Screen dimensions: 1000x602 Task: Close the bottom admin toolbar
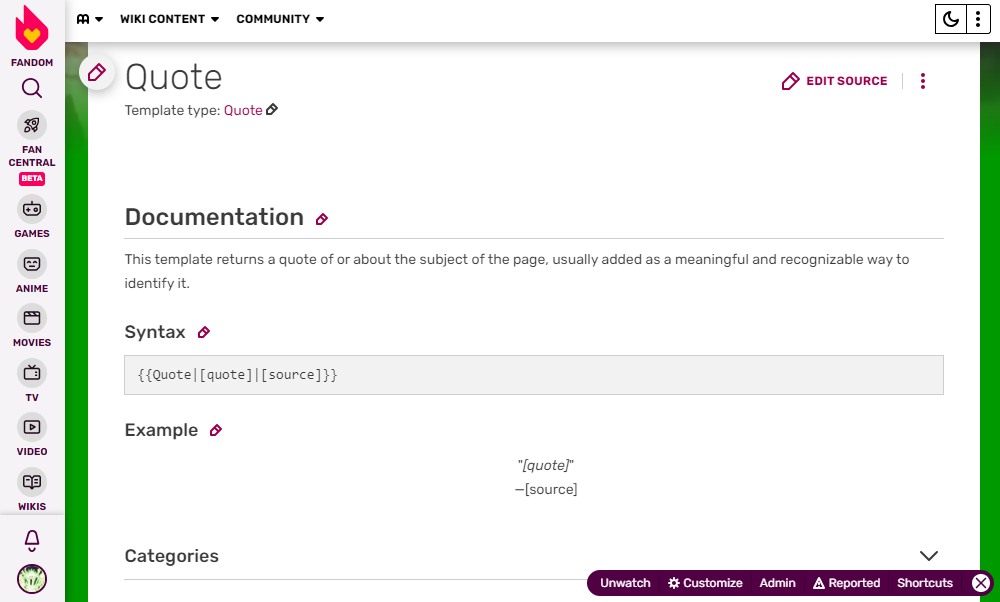tap(981, 583)
